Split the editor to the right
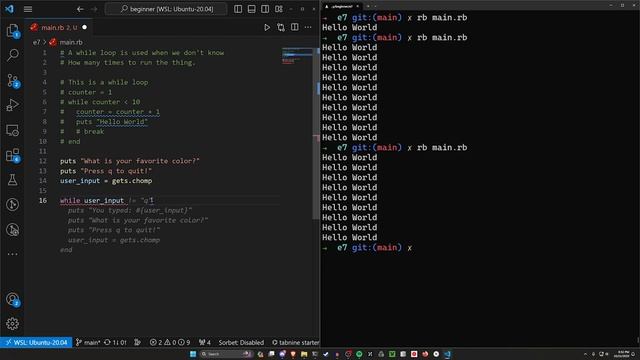Viewport: 640px width, 360px height. point(294,27)
